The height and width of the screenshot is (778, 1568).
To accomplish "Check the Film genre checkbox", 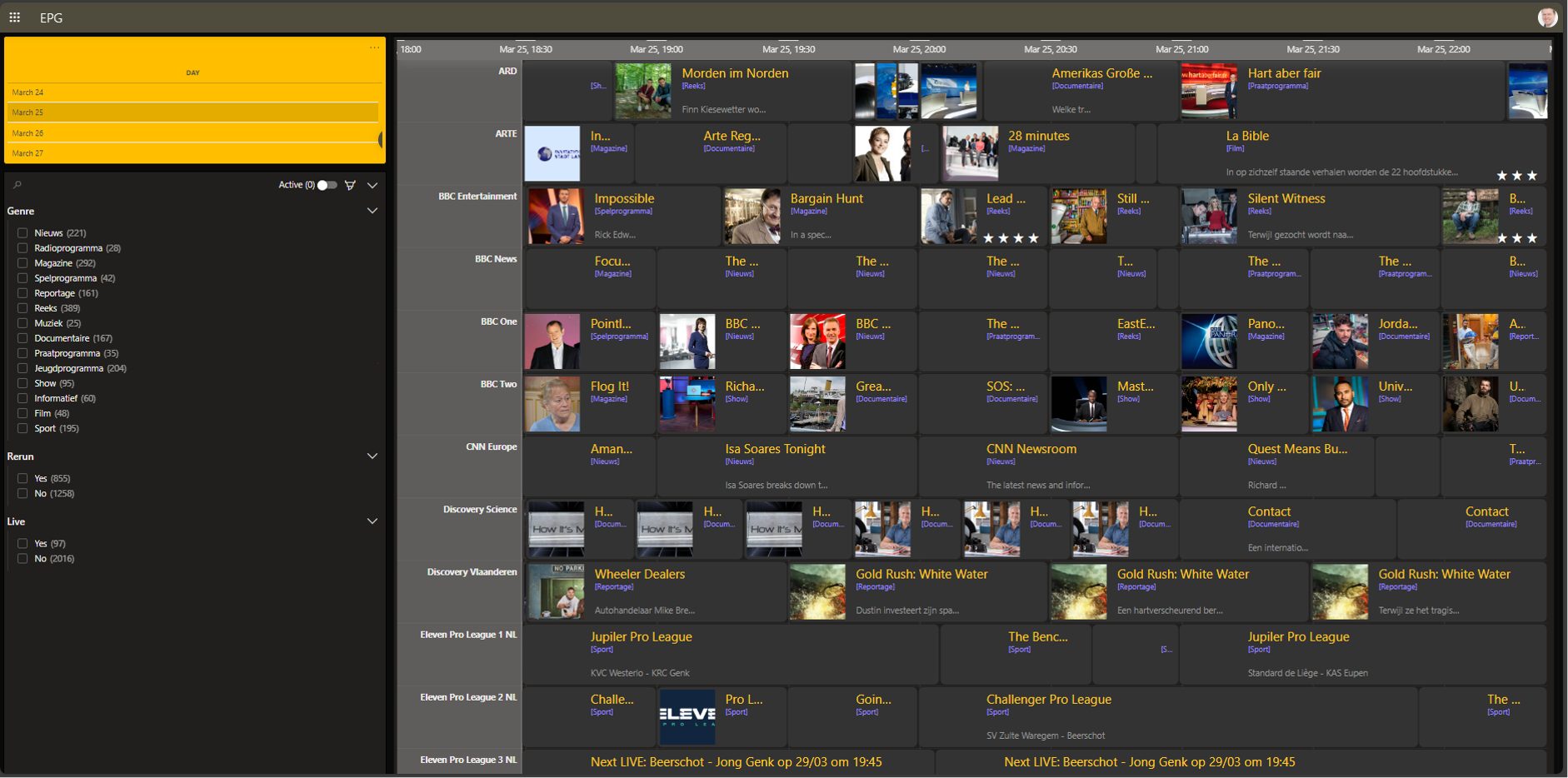I will pyautogui.click(x=22, y=413).
